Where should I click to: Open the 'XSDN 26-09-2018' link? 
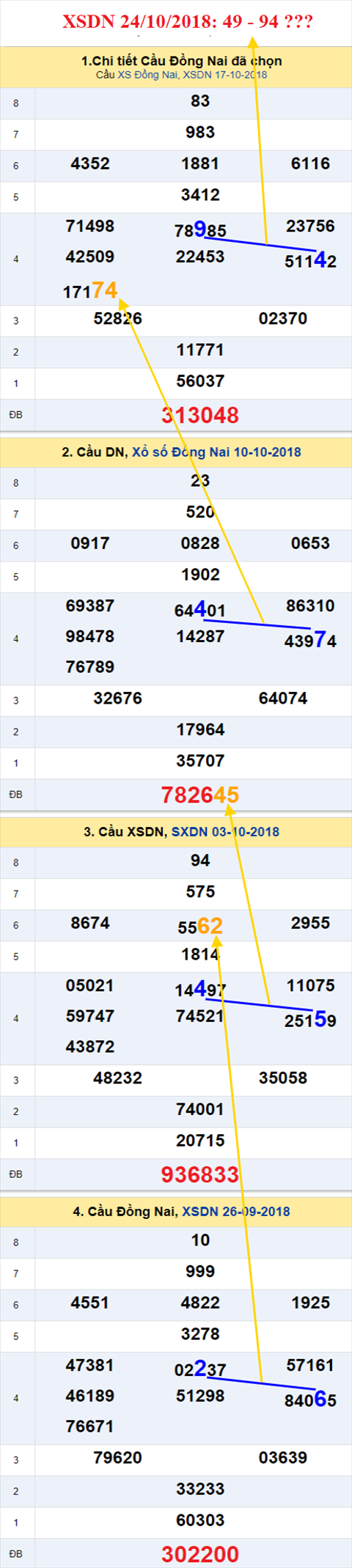click(x=235, y=1212)
